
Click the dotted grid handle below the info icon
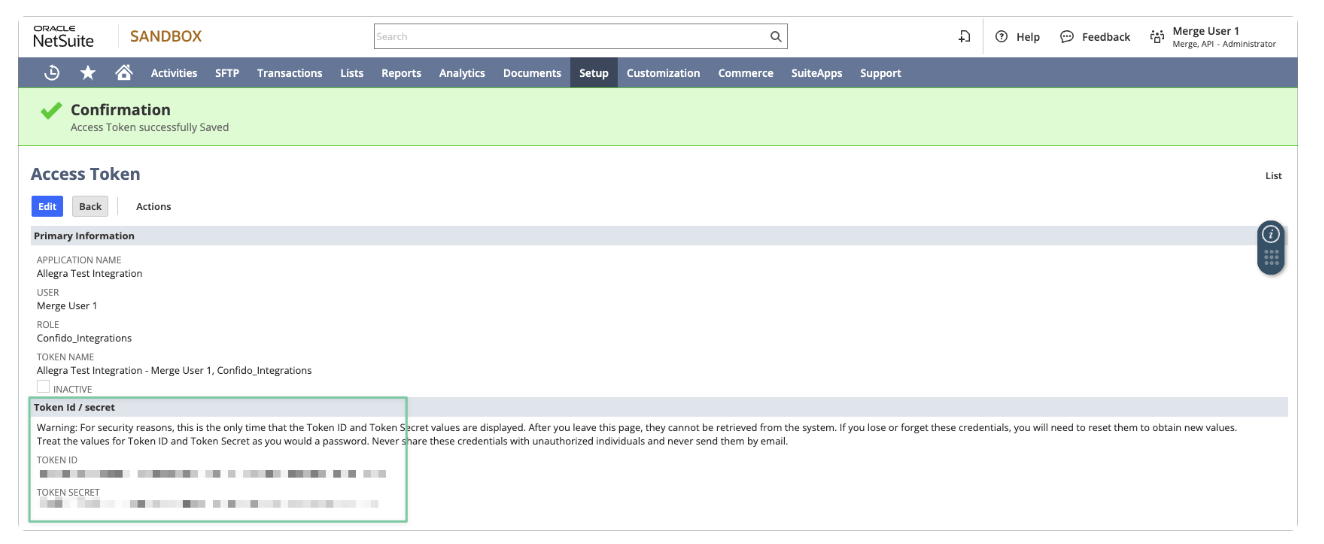click(x=1271, y=258)
